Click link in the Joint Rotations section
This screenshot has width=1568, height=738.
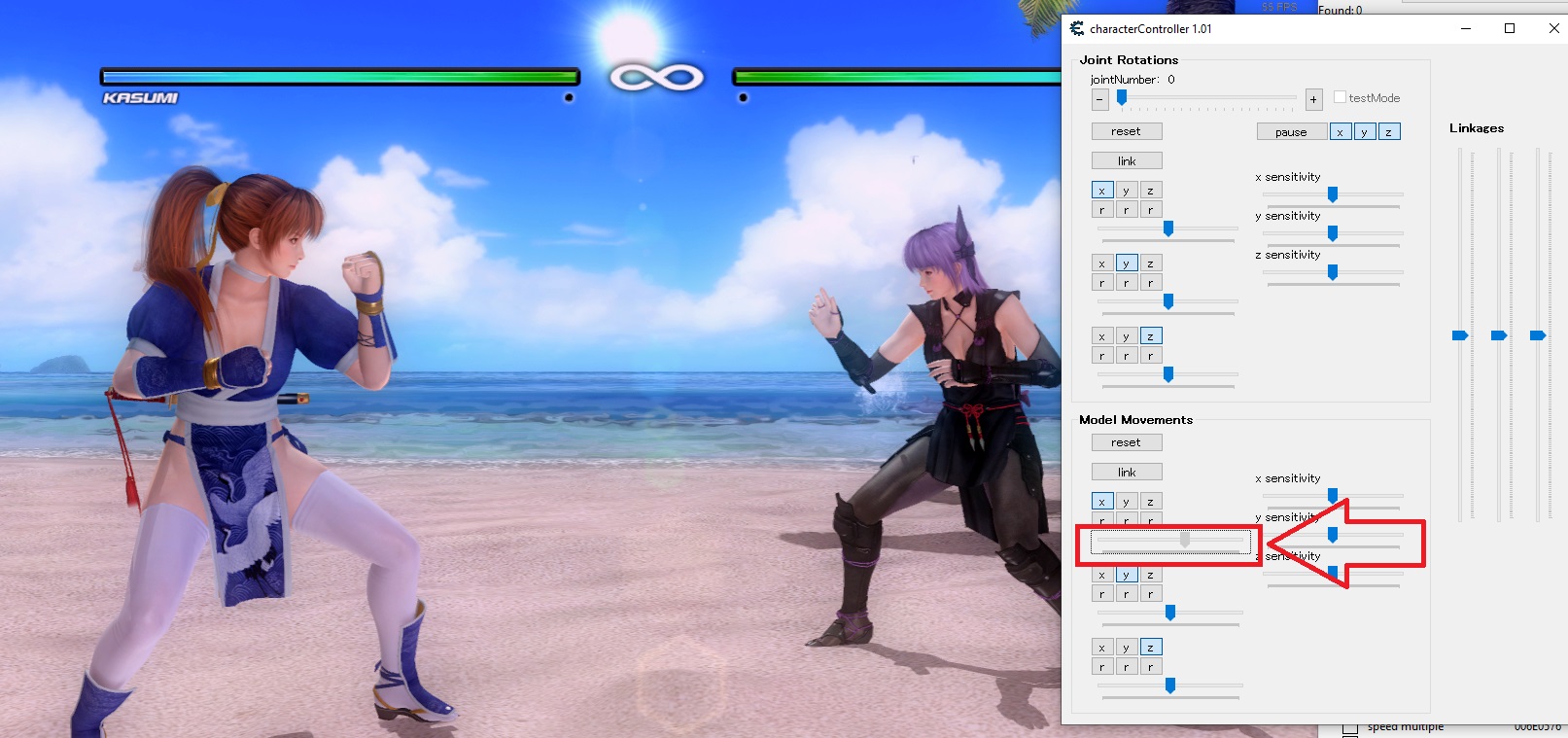pyautogui.click(x=1127, y=160)
